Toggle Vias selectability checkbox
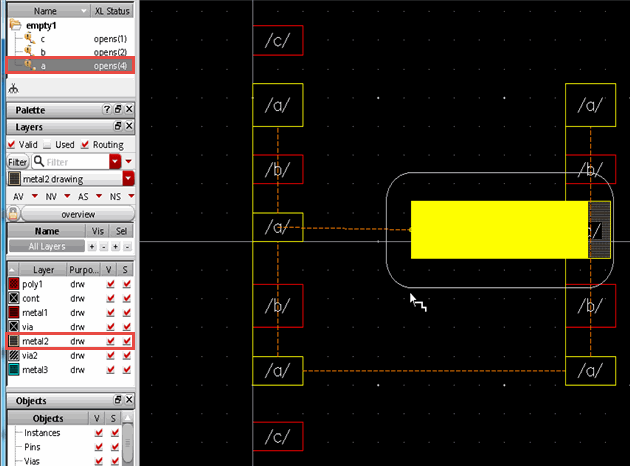This screenshot has width=630, height=466. click(x=115, y=461)
